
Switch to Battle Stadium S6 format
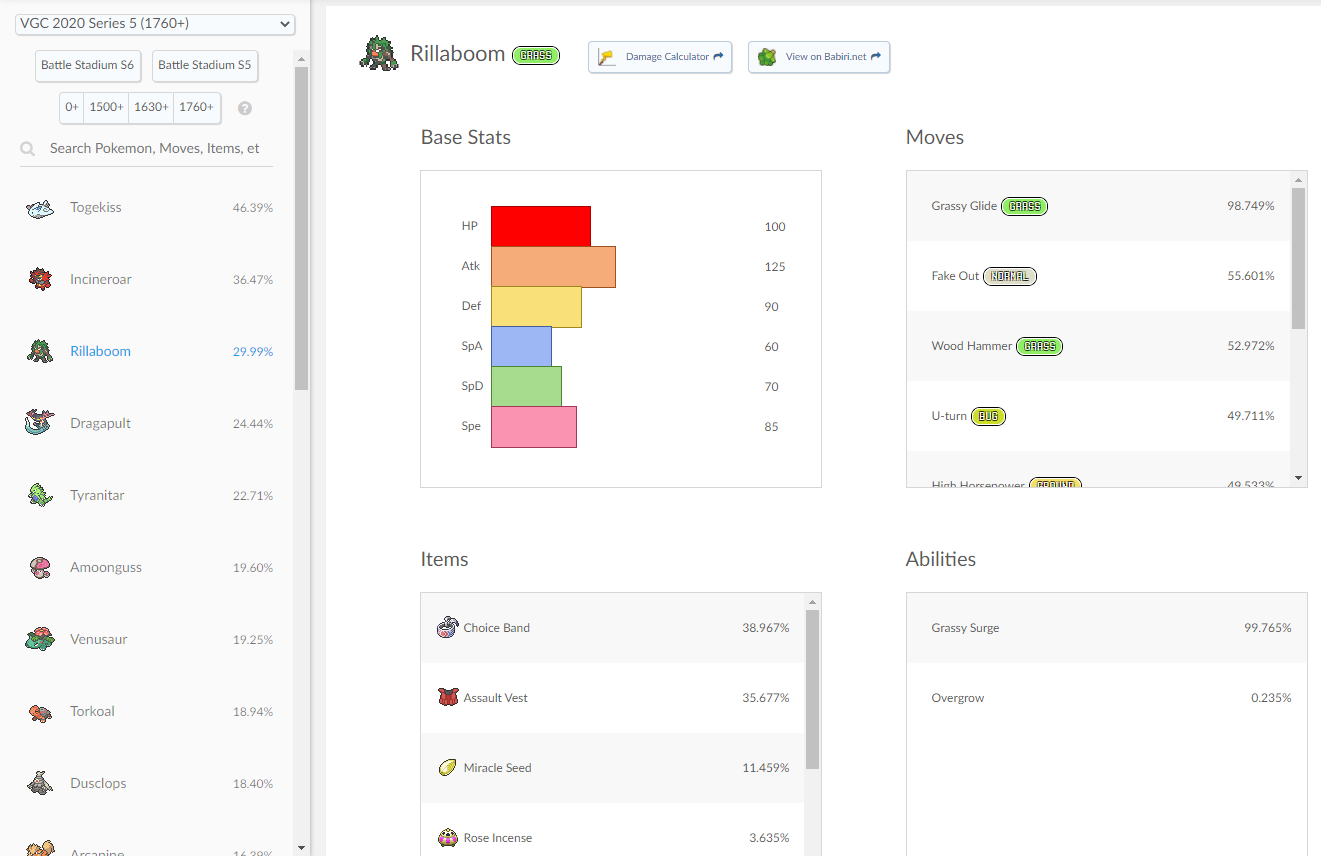coord(87,65)
